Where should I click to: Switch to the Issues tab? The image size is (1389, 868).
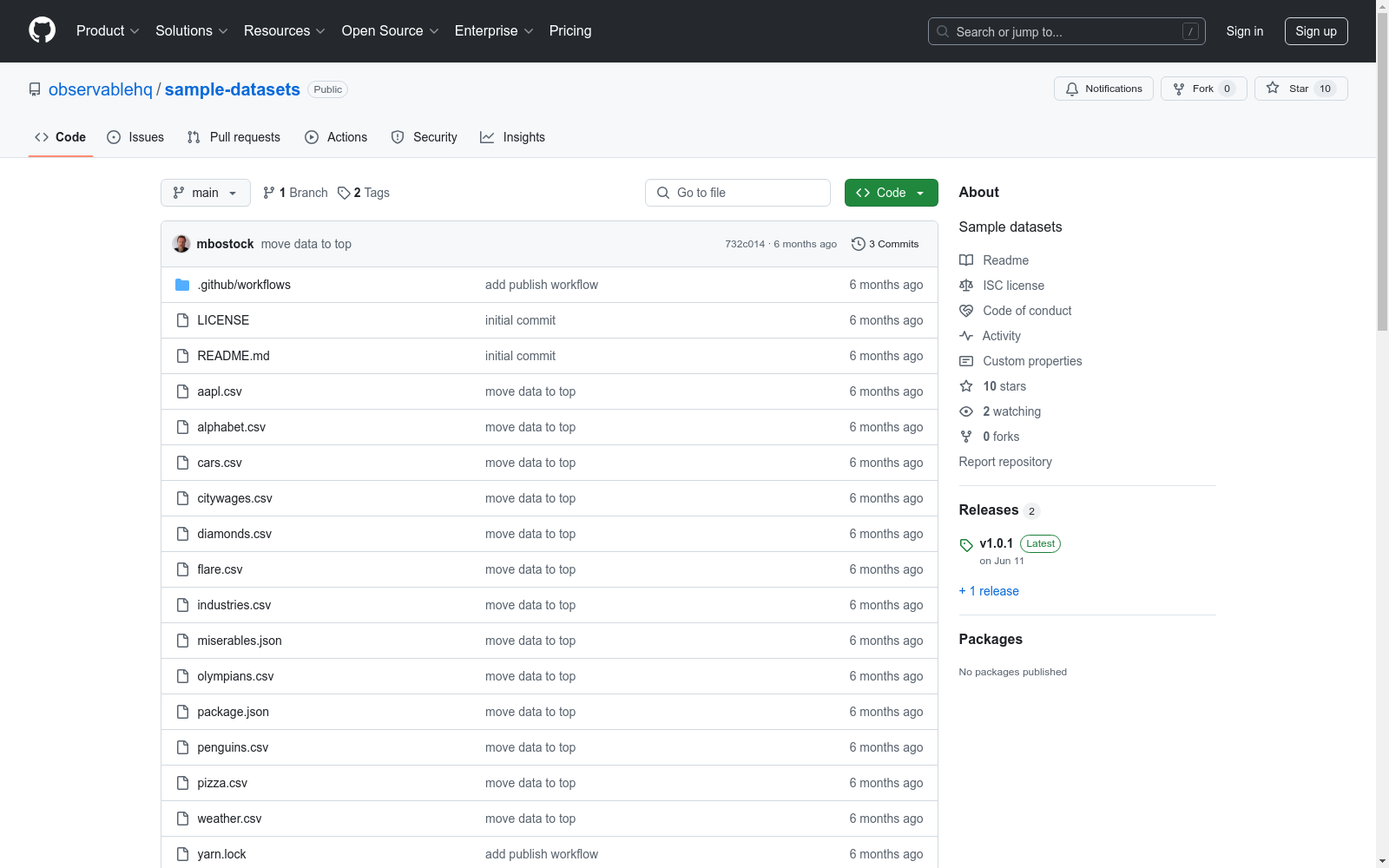pos(135,137)
